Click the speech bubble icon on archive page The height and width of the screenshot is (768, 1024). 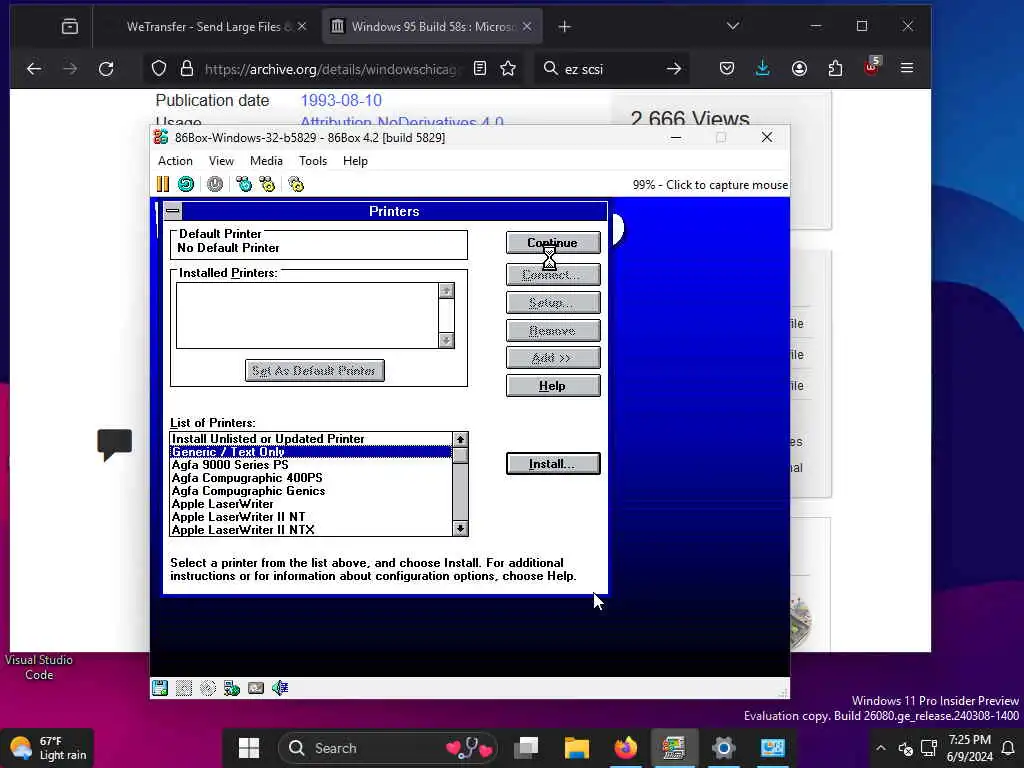(x=114, y=444)
